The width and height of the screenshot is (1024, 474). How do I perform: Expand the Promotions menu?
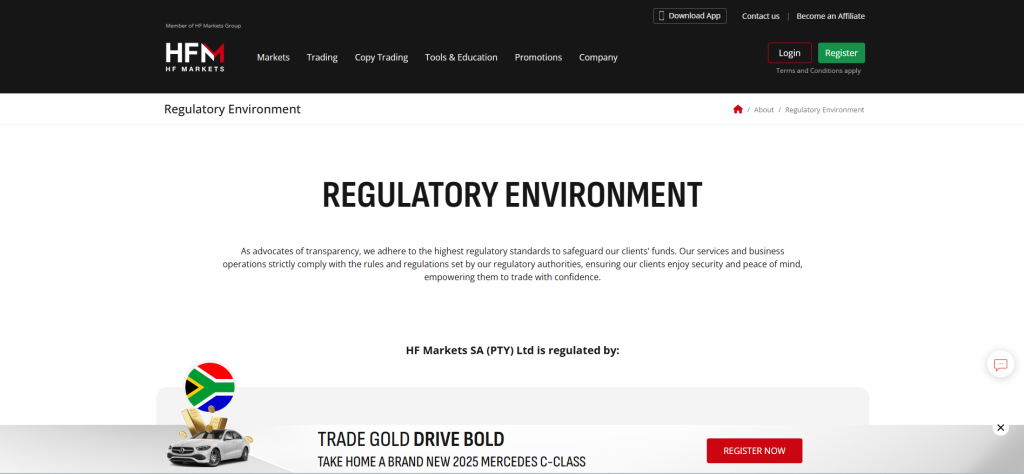click(x=538, y=57)
